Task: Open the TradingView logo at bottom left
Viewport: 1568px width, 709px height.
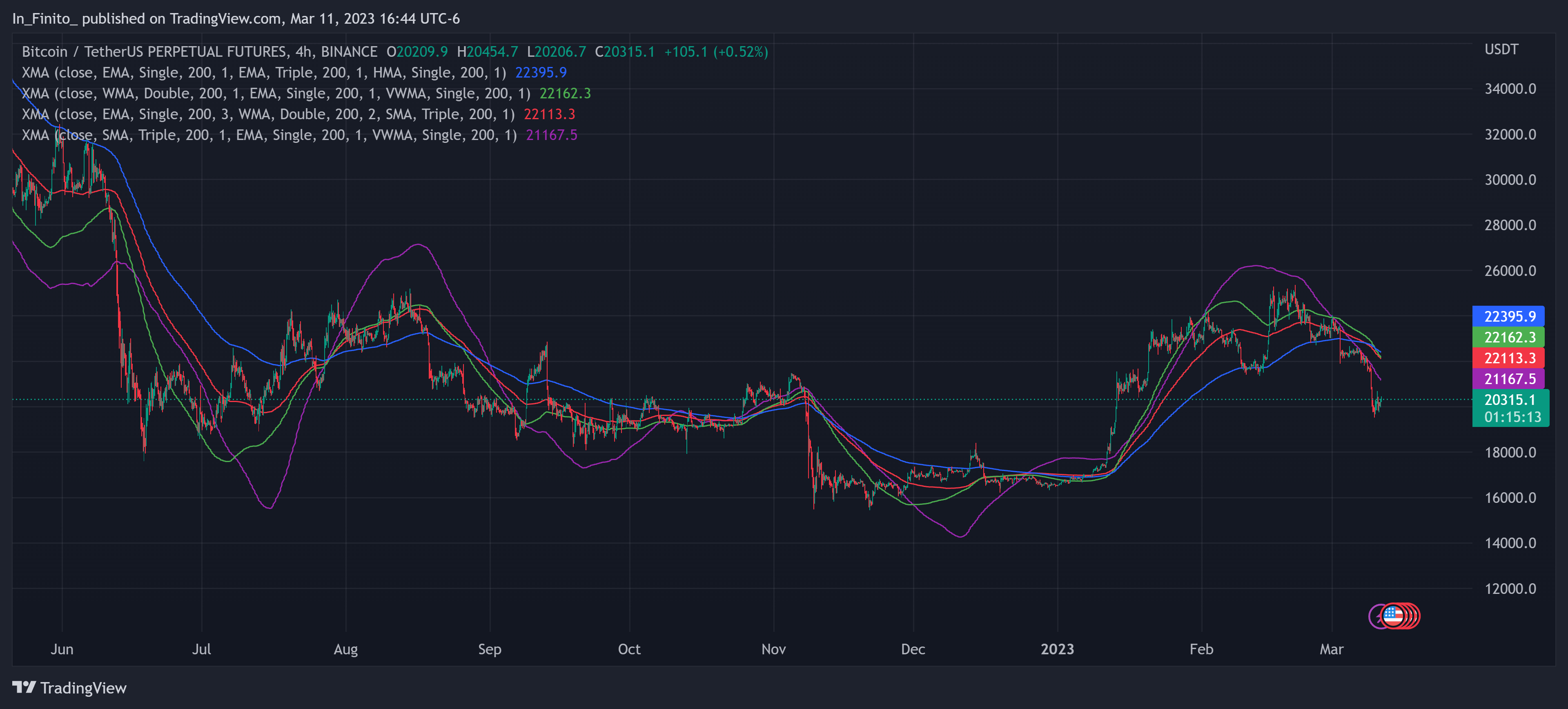Action: click(x=69, y=688)
